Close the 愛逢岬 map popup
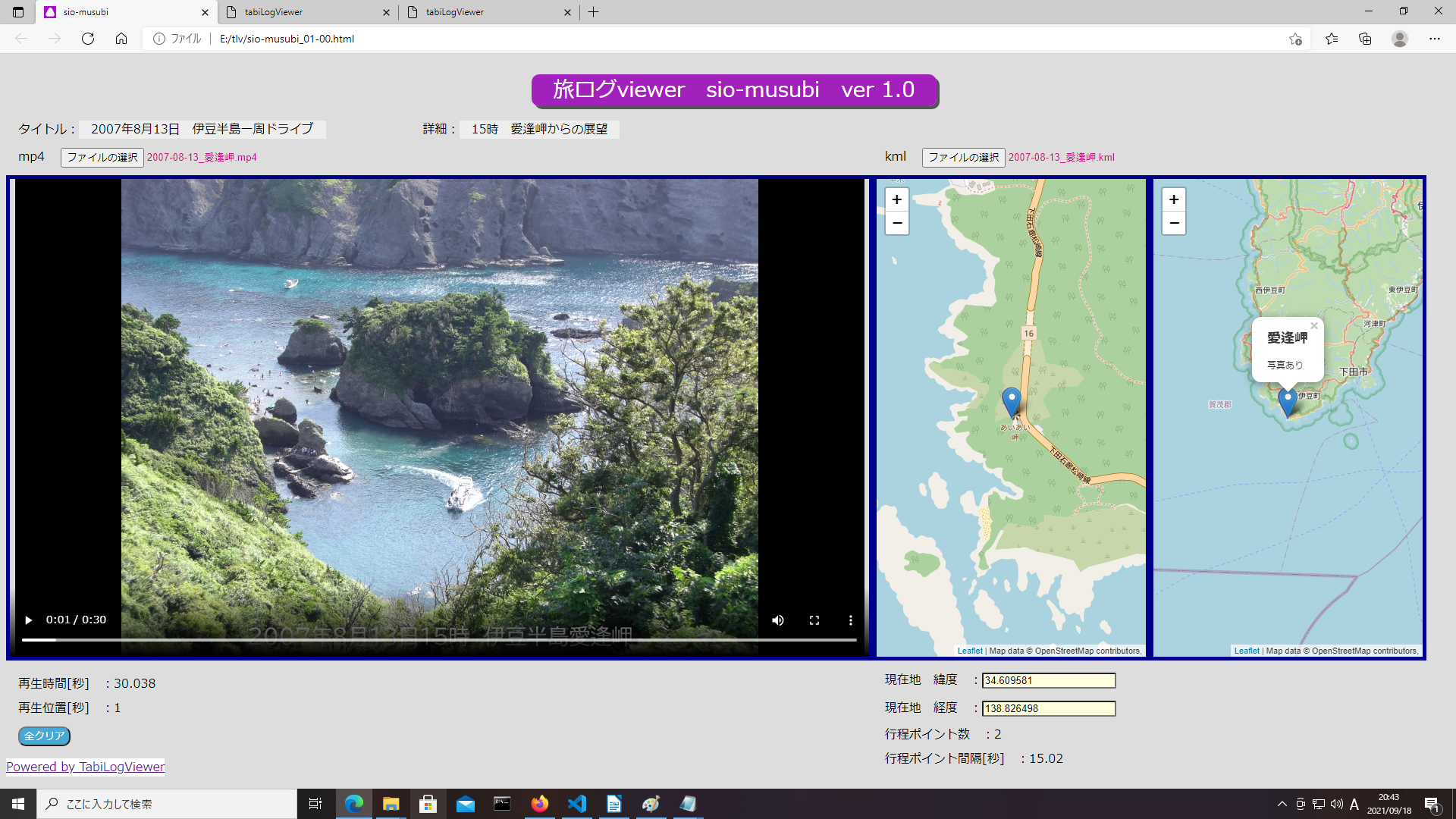1456x819 pixels. (1314, 326)
